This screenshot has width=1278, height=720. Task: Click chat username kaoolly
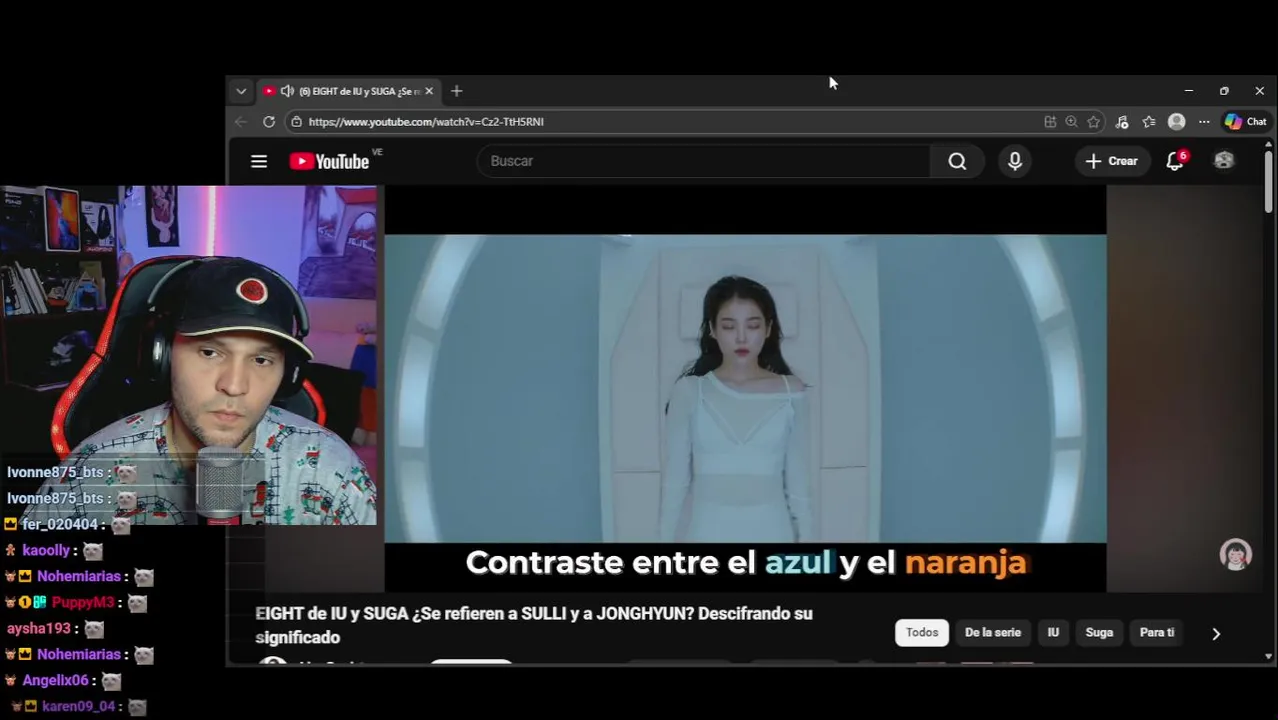click(46, 550)
